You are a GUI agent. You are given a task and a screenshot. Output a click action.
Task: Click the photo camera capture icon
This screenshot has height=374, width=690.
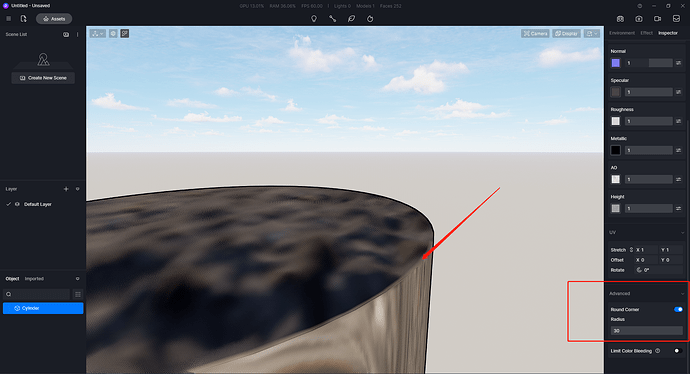[639, 18]
